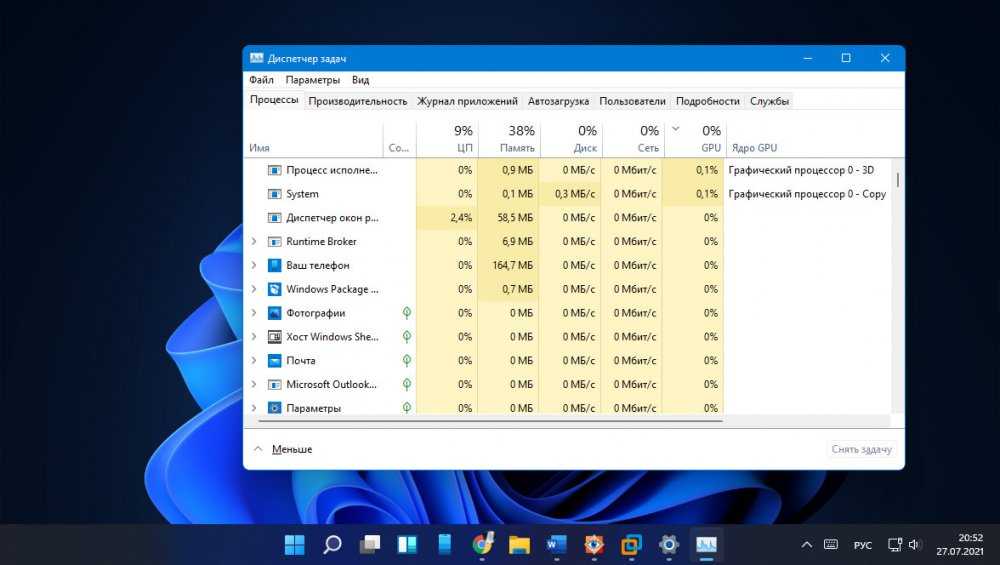
Task: Open Word from the taskbar
Action: 557,545
